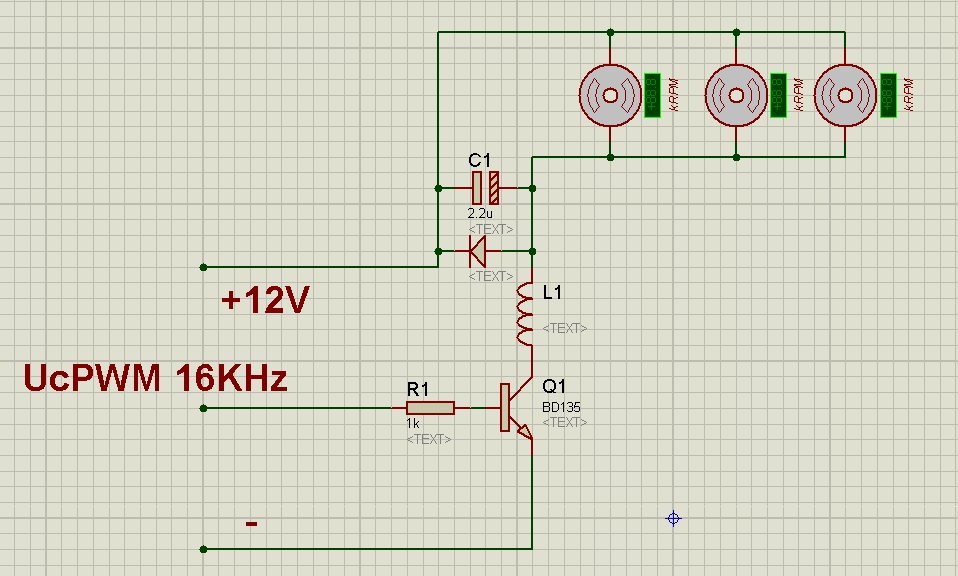
Task: Select the leftmost DC motor symbol
Action: [610, 95]
